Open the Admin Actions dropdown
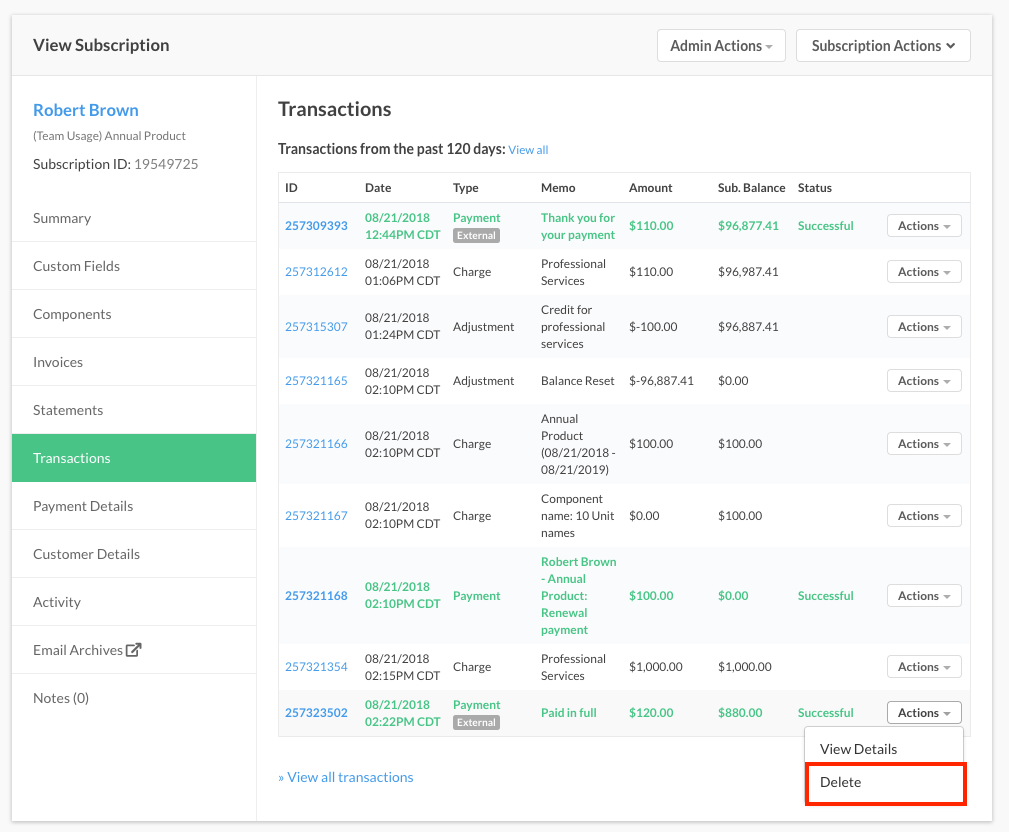This screenshot has height=832, width=1009. pos(721,46)
